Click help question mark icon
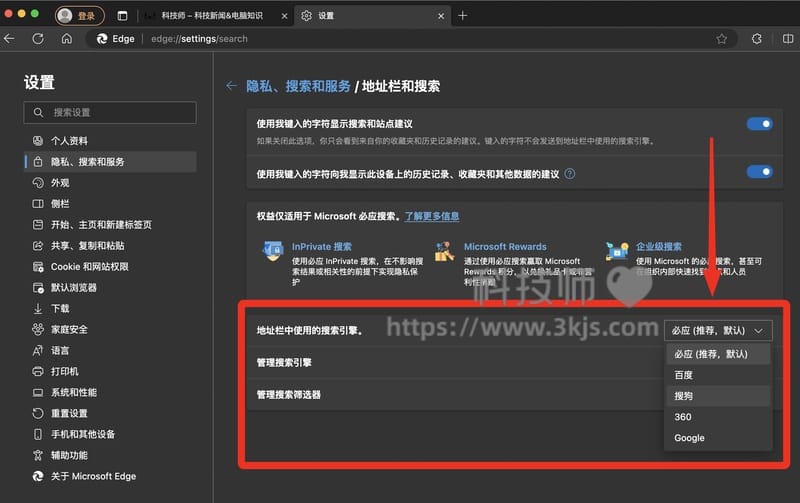The width and height of the screenshot is (800, 503). [570, 174]
